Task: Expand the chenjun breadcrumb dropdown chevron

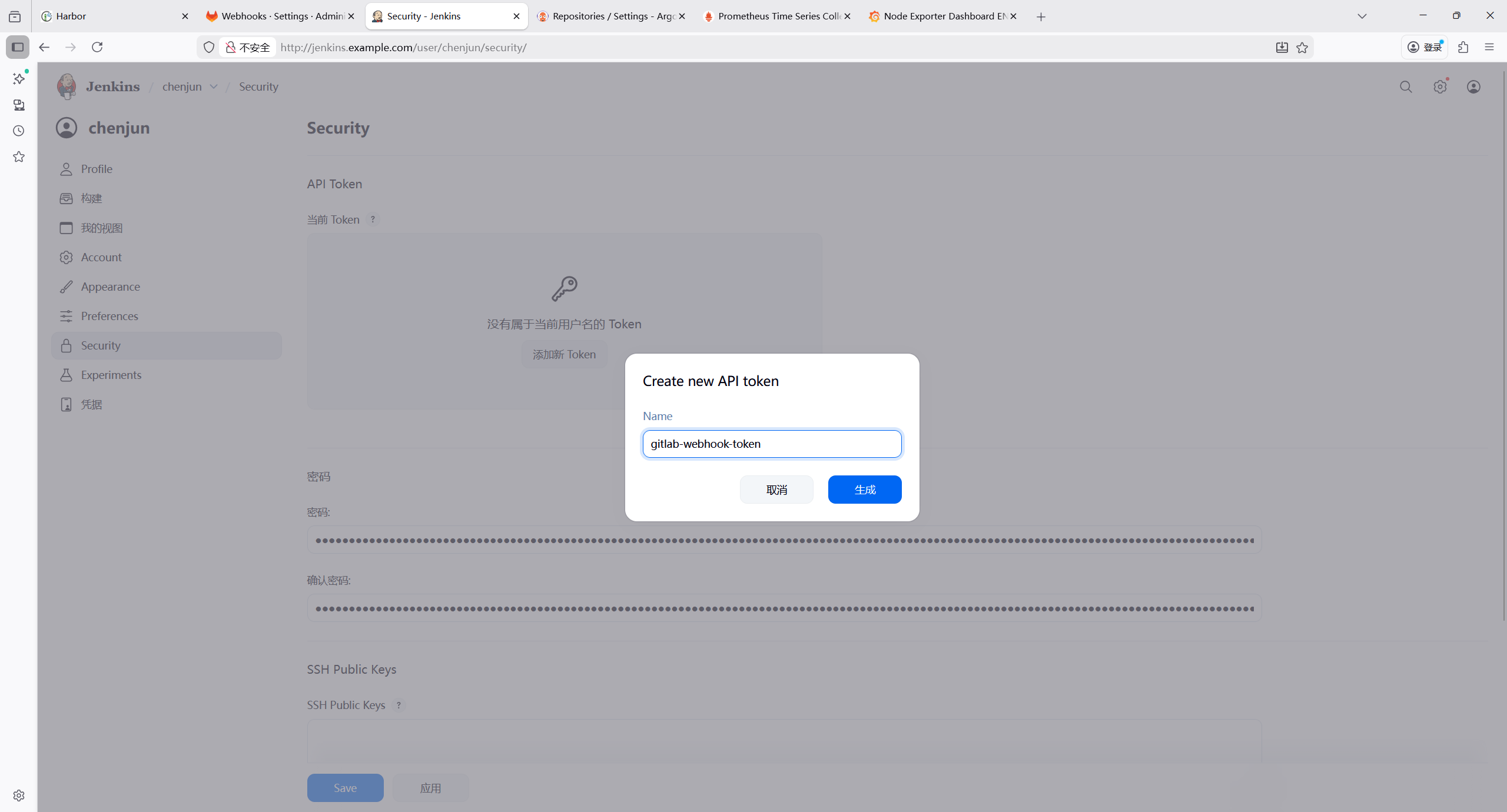Action: 214,87
